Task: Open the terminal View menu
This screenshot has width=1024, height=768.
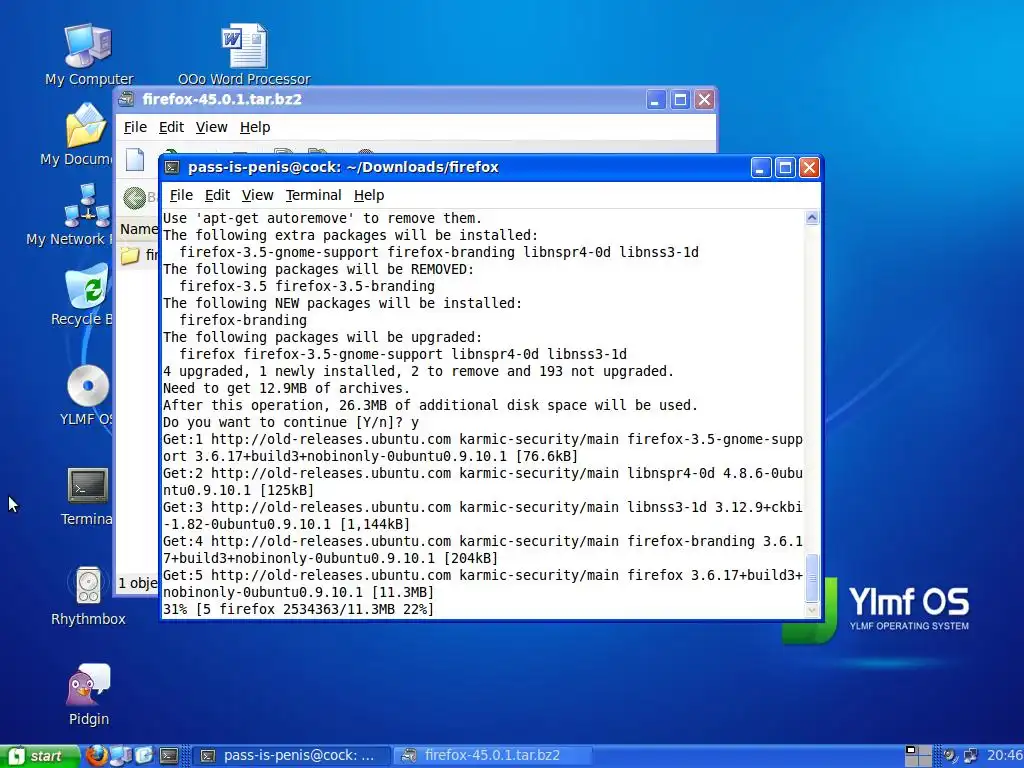Action: (257, 195)
